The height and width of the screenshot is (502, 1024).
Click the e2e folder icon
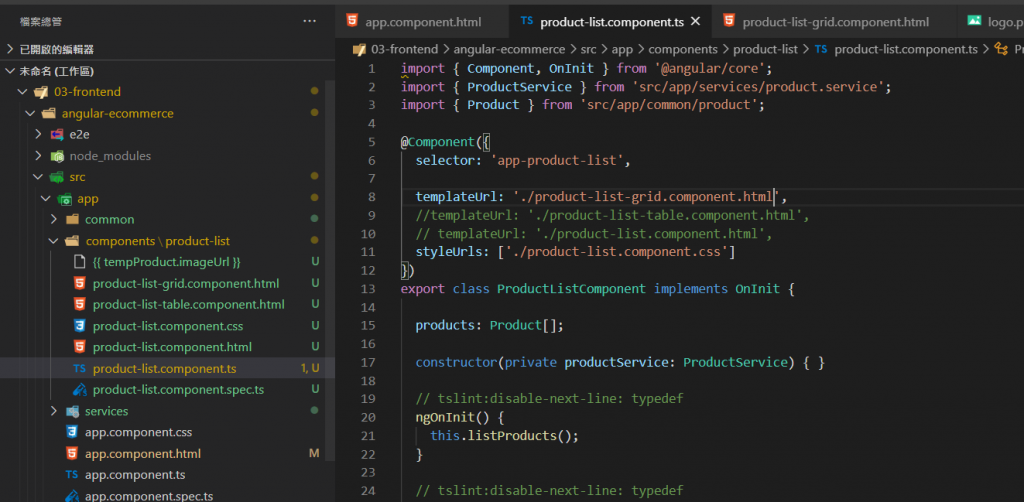pos(57,134)
